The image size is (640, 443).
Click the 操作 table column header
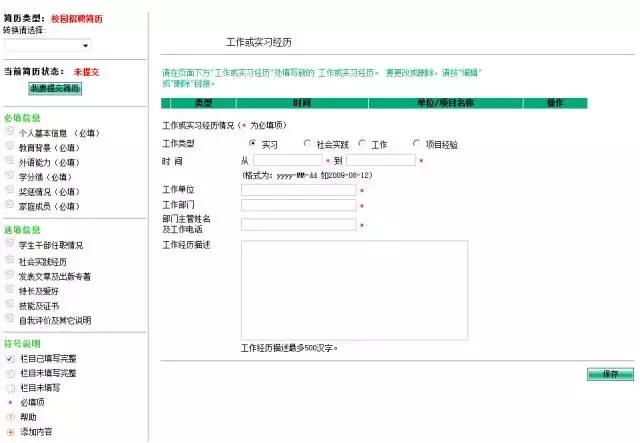[555, 103]
